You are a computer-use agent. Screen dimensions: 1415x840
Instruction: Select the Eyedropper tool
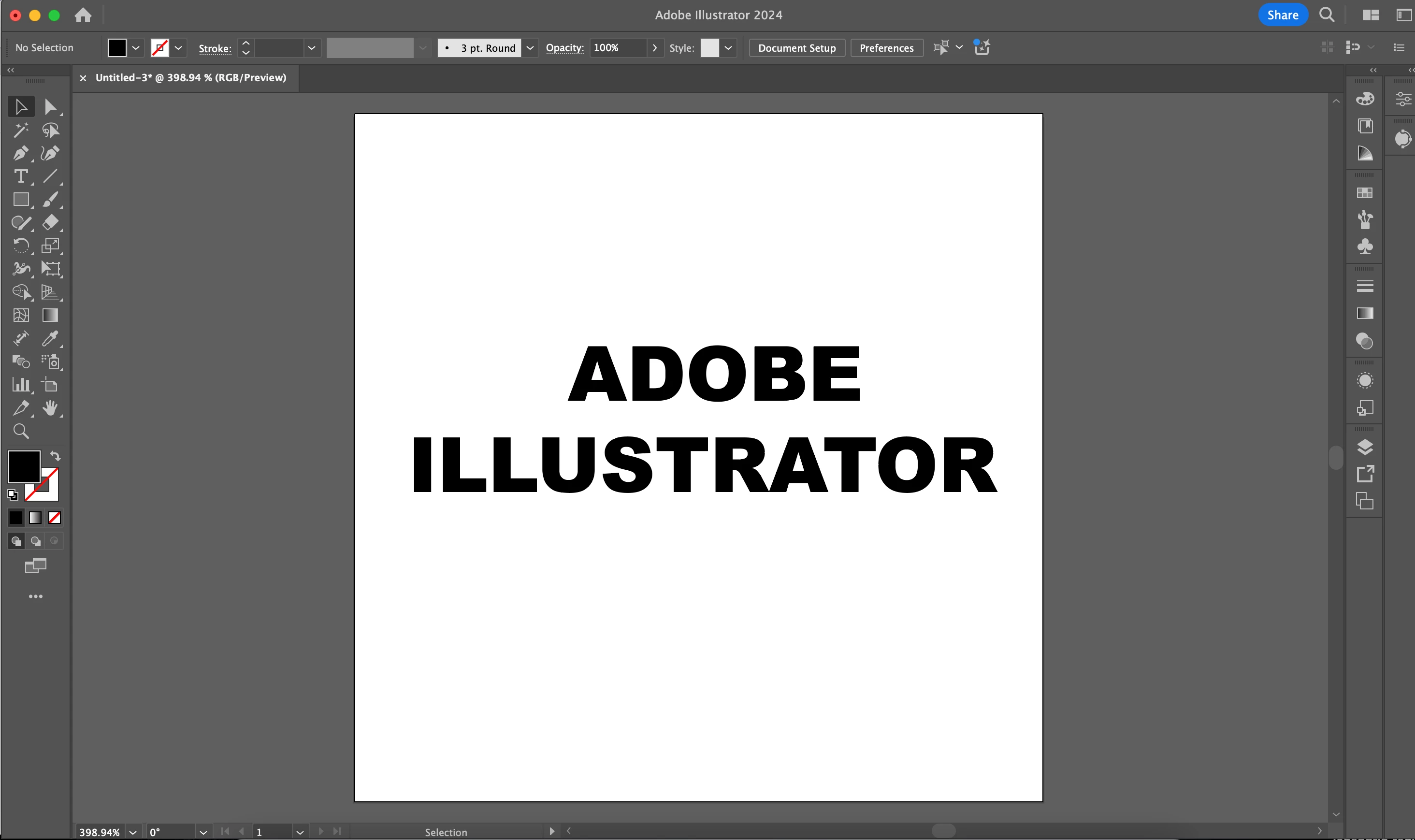click(50, 338)
